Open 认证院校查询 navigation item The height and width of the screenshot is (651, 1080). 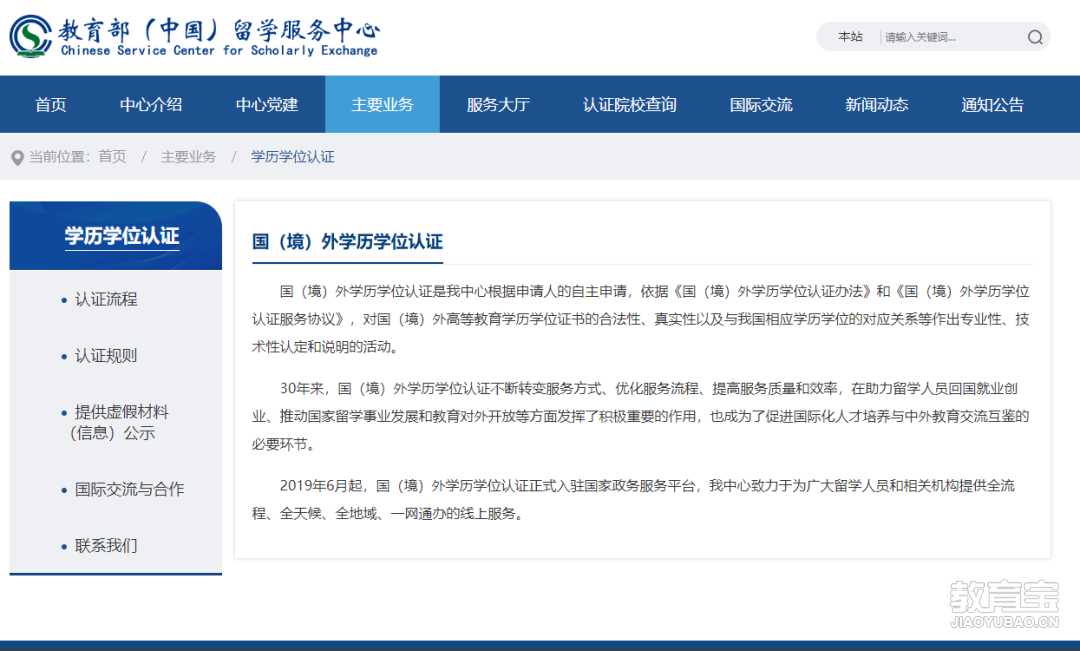coord(630,105)
